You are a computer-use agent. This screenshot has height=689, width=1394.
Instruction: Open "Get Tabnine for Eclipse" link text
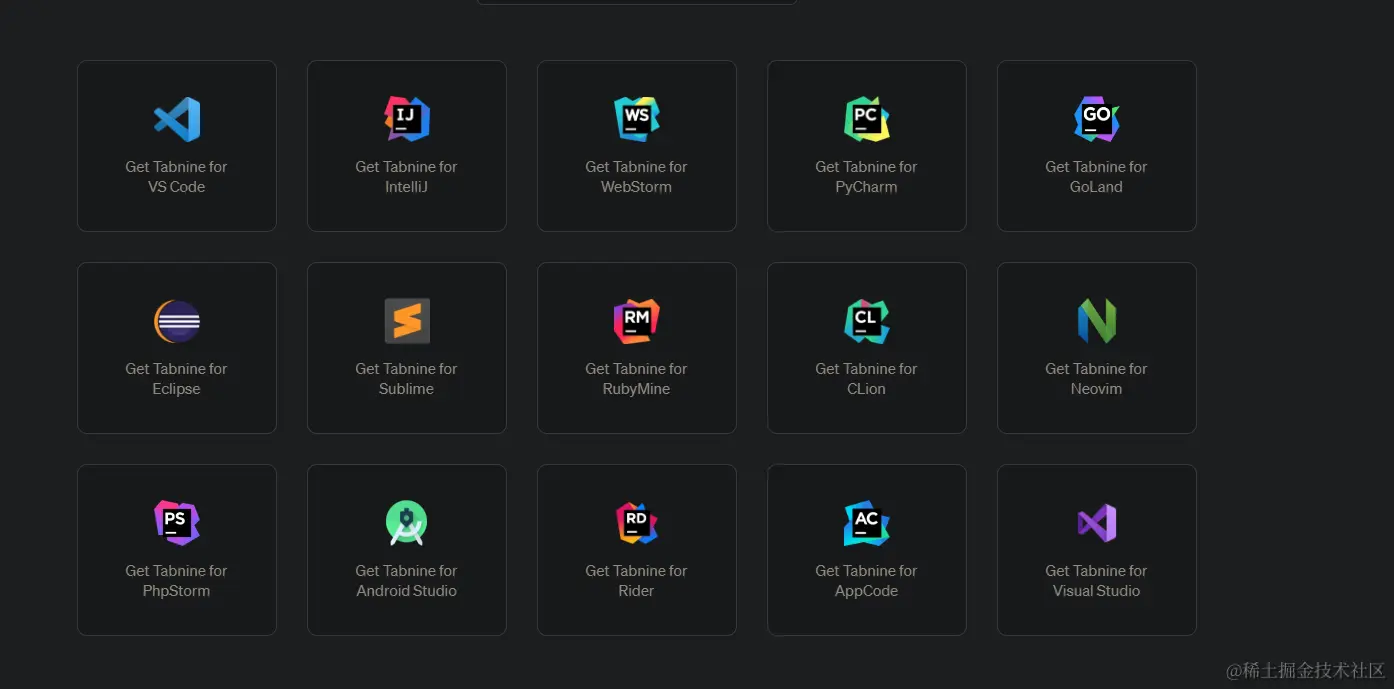pos(177,379)
